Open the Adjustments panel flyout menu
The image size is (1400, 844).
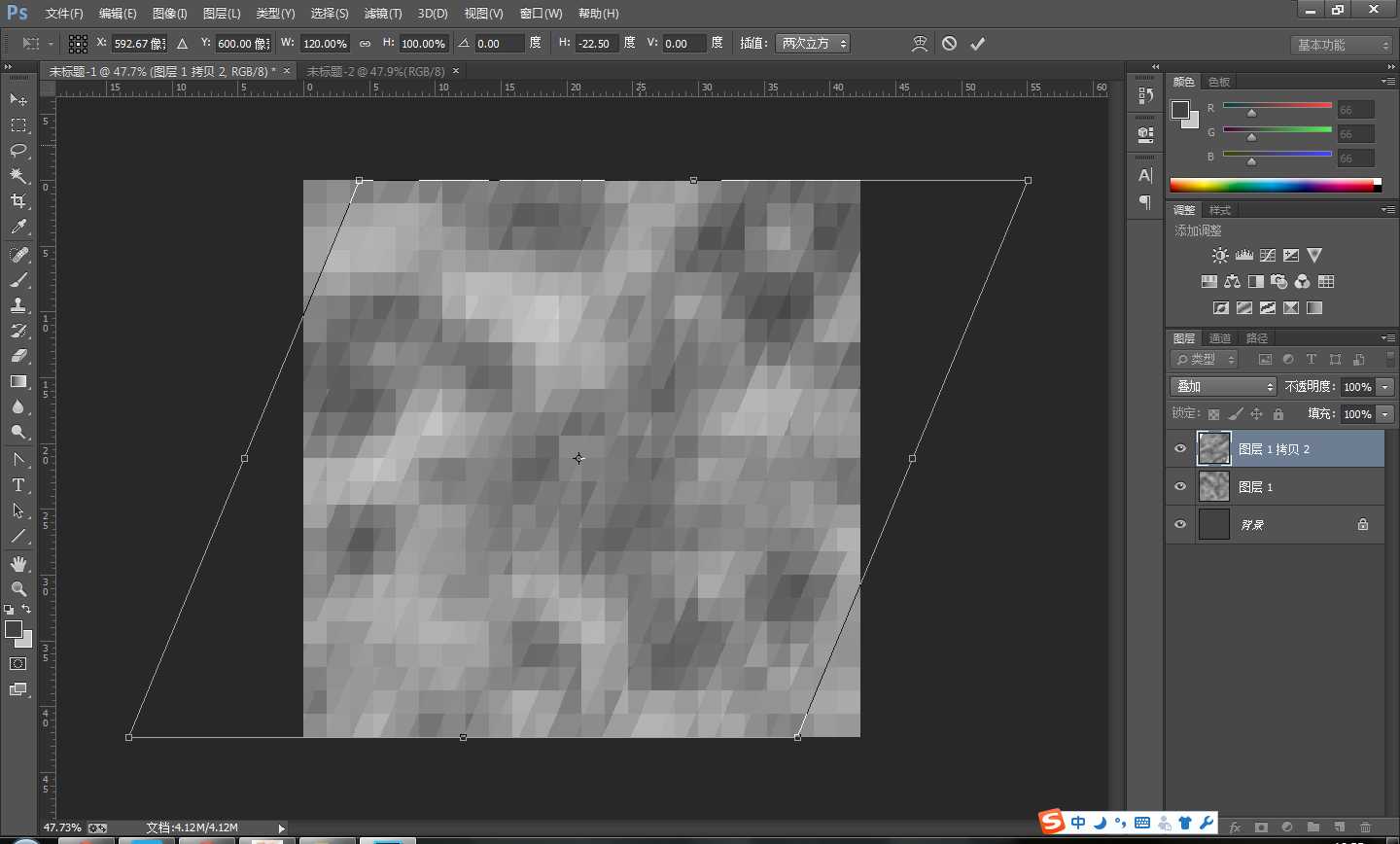point(1388,209)
